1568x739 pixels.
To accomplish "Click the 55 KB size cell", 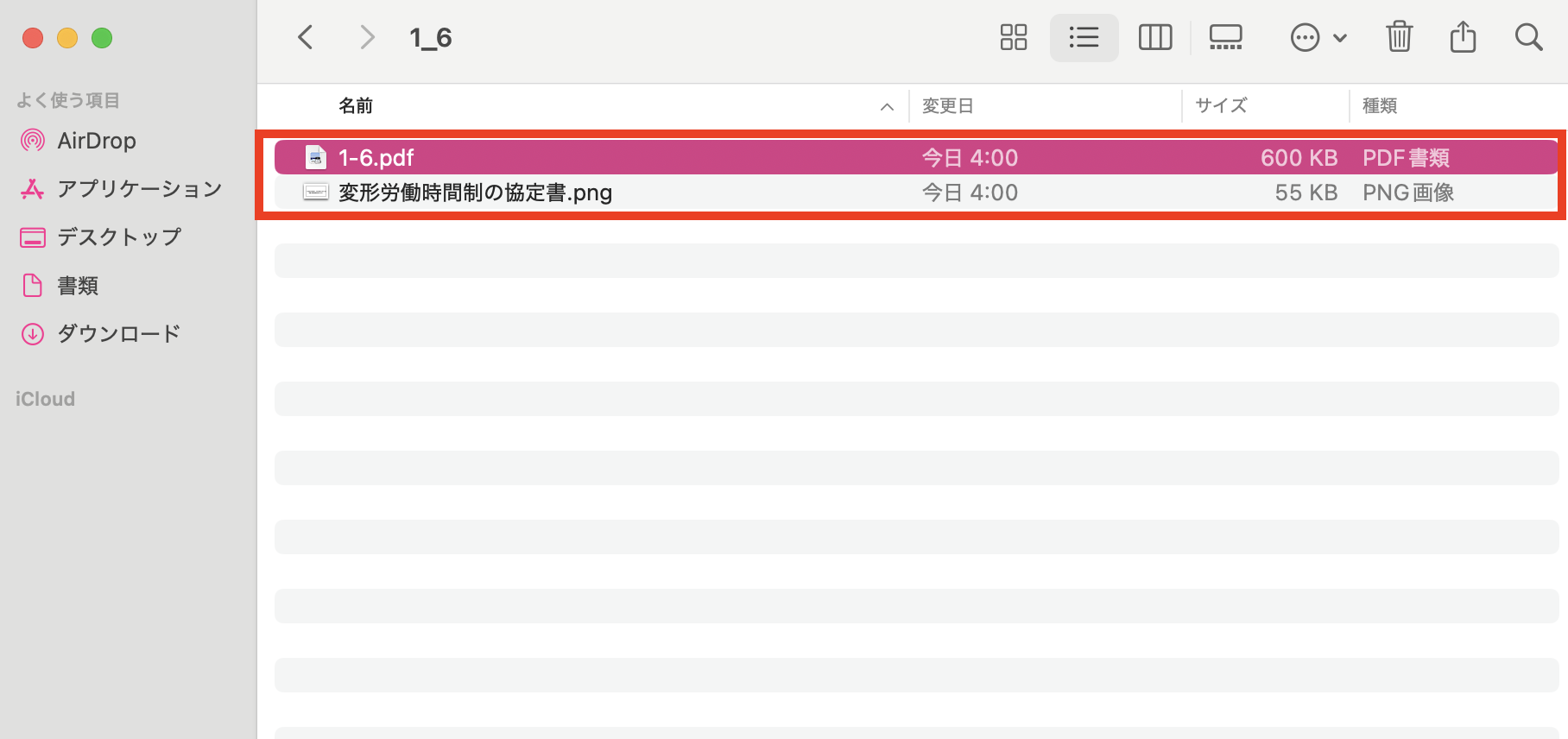I will click(x=1306, y=193).
